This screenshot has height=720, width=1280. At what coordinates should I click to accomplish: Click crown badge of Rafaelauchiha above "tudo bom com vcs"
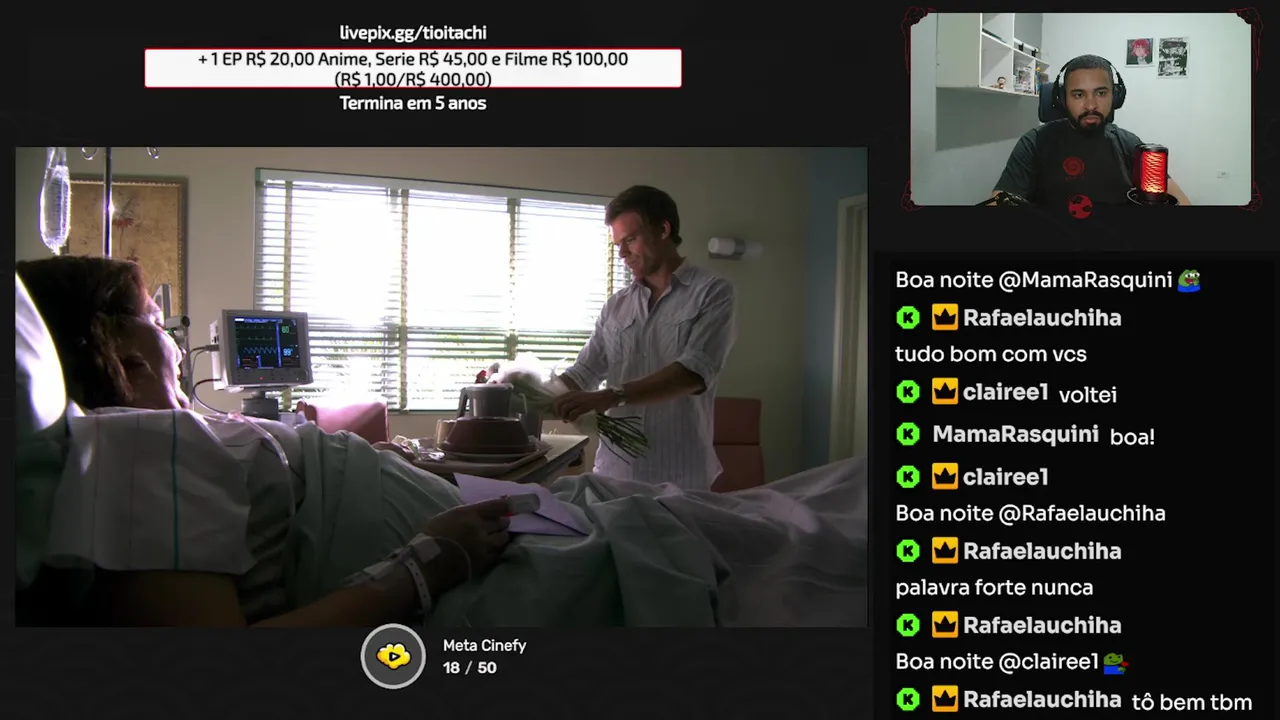[945, 318]
